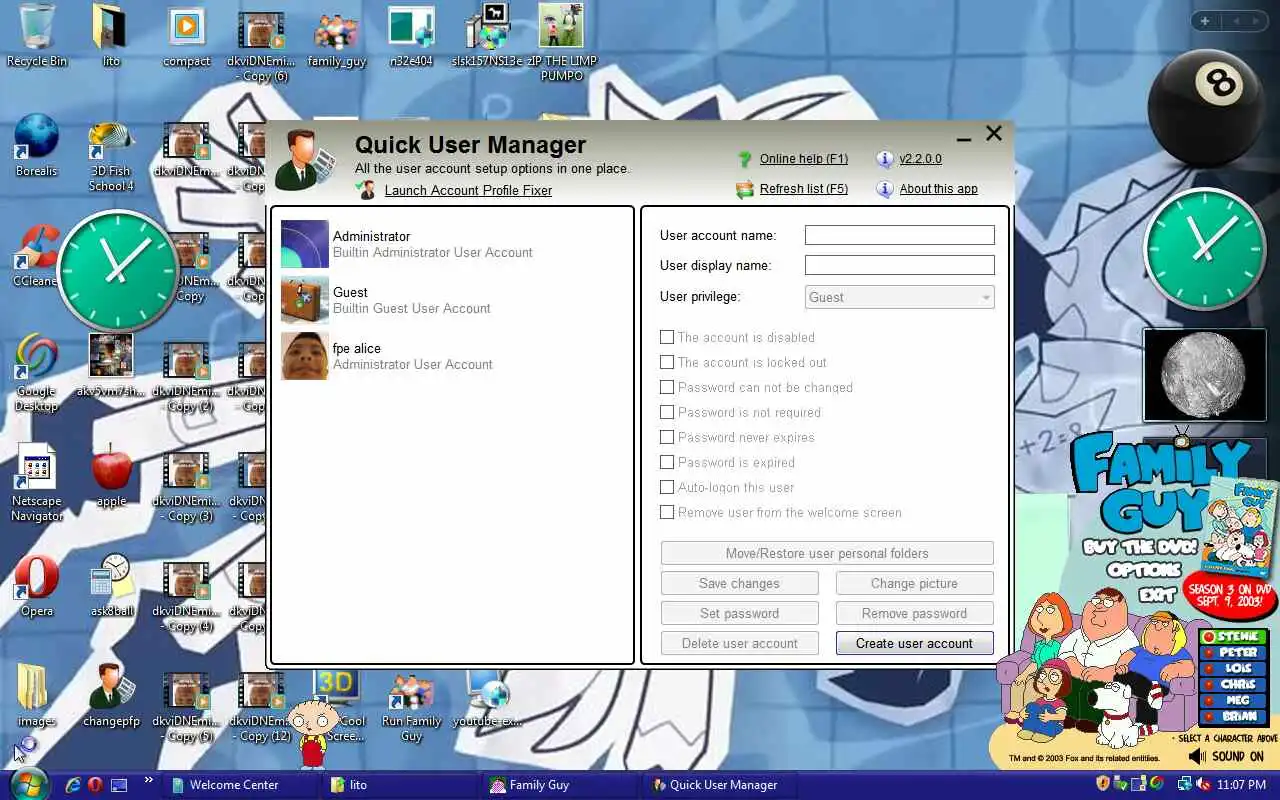Click the Create user account button
This screenshot has width=1280, height=800.
914,644
